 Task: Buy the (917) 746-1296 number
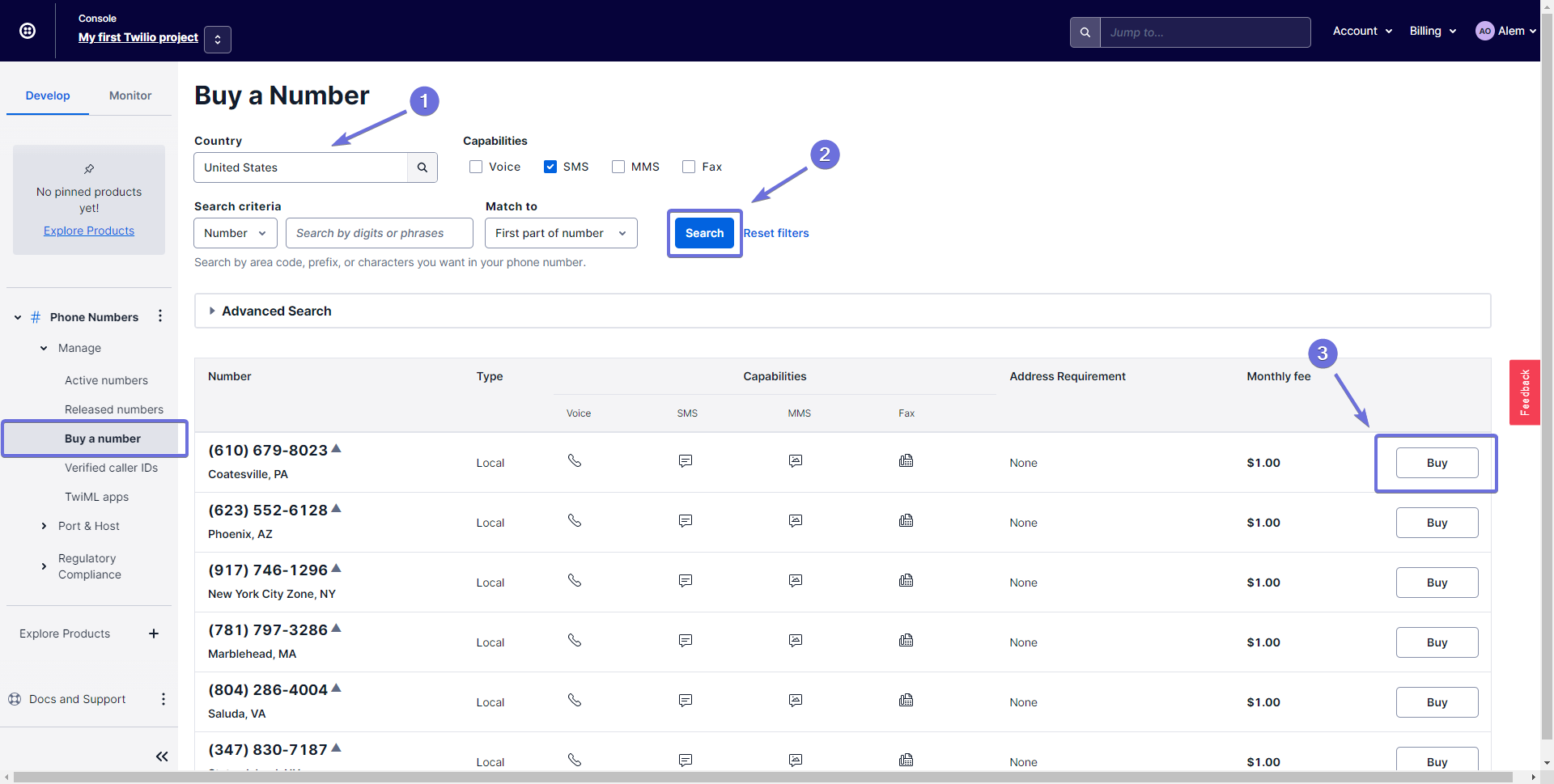pyautogui.click(x=1437, y=583)
